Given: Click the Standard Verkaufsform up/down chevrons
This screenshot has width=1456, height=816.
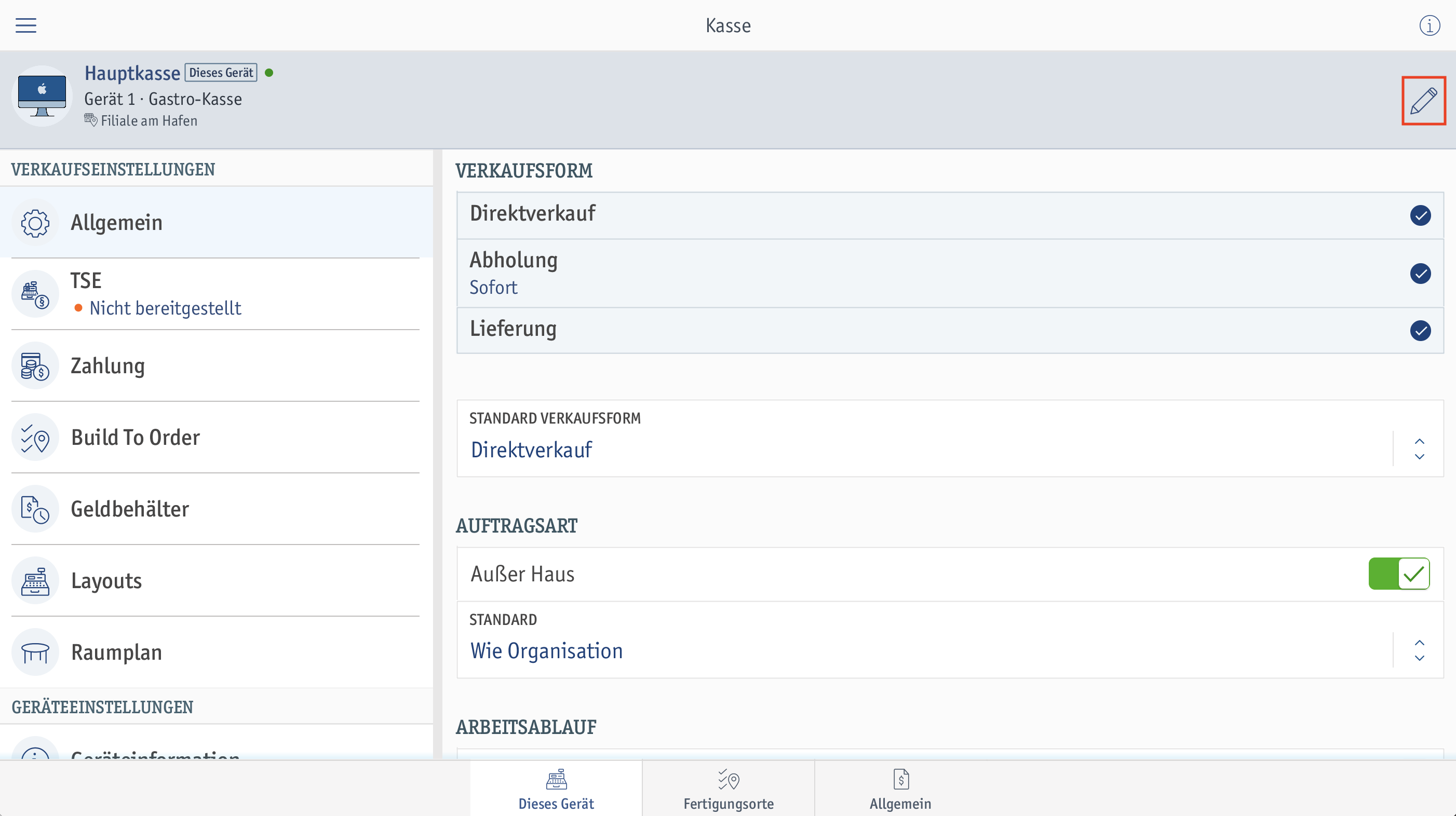Looking at the screenshot, I should tap(1419, 448).
